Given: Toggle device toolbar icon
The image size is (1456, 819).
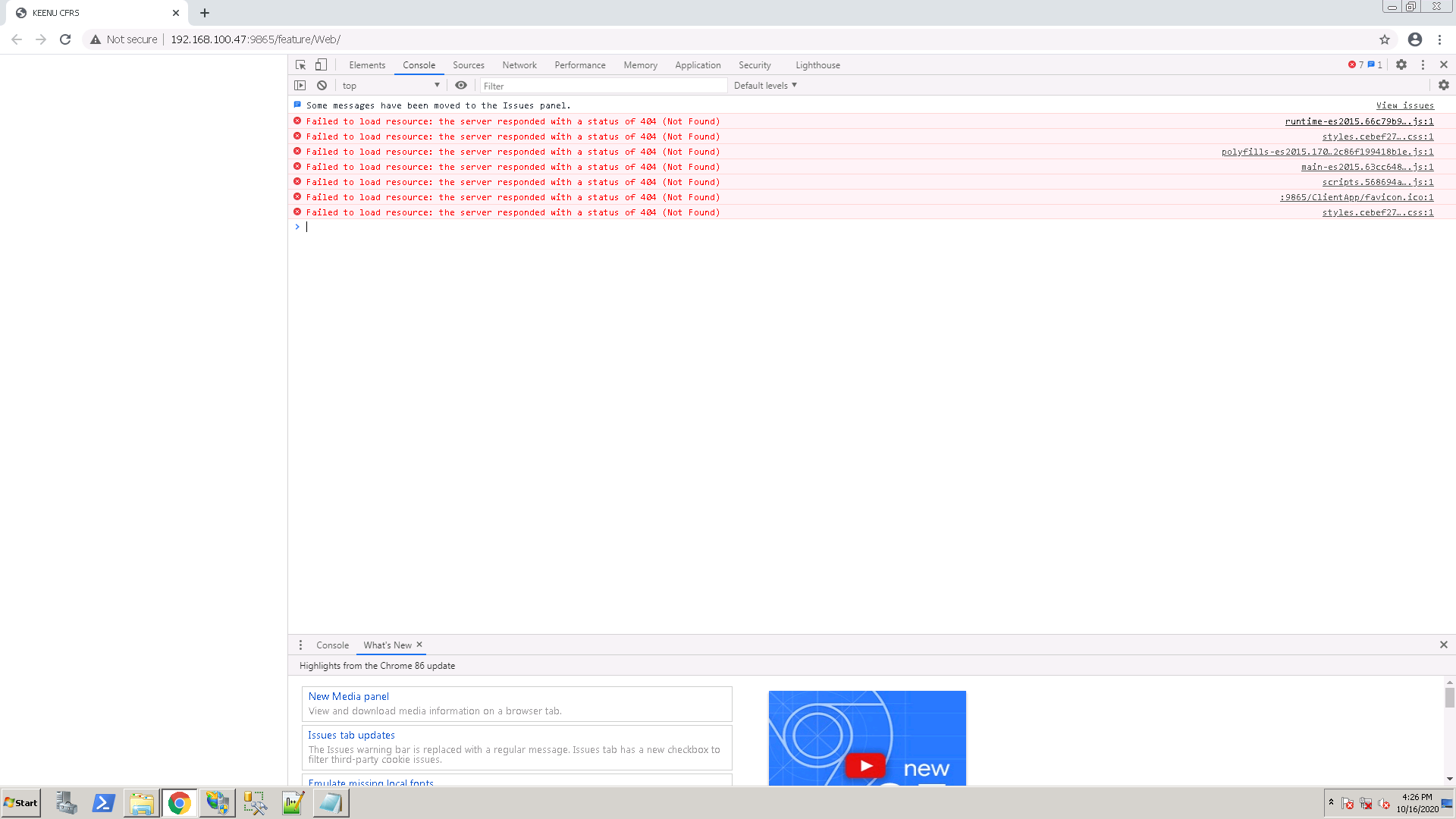Looking at the screenshot, I should coord(322,65).
